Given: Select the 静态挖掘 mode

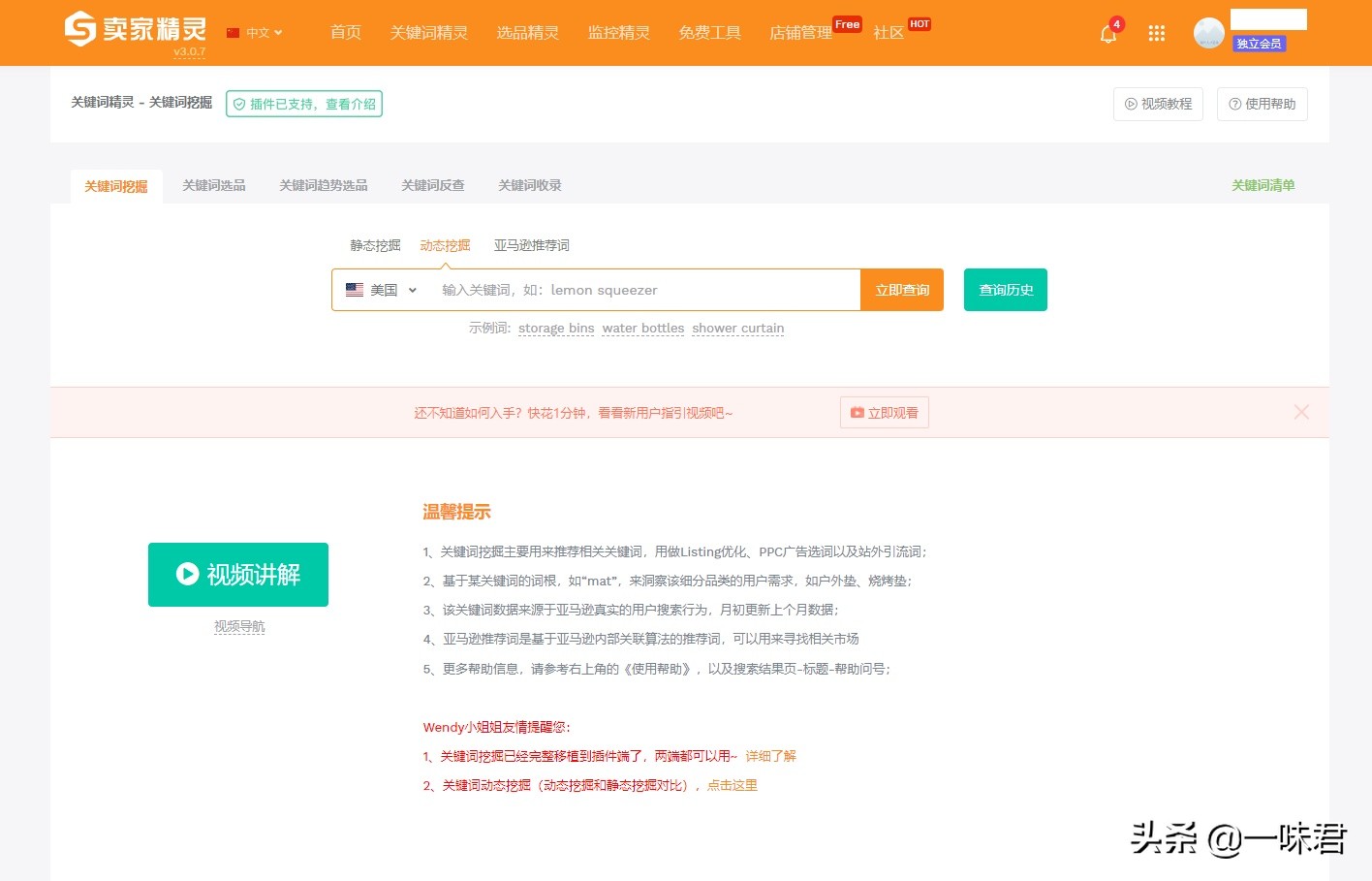Looking at the screenshot, I should click(375, 245).
